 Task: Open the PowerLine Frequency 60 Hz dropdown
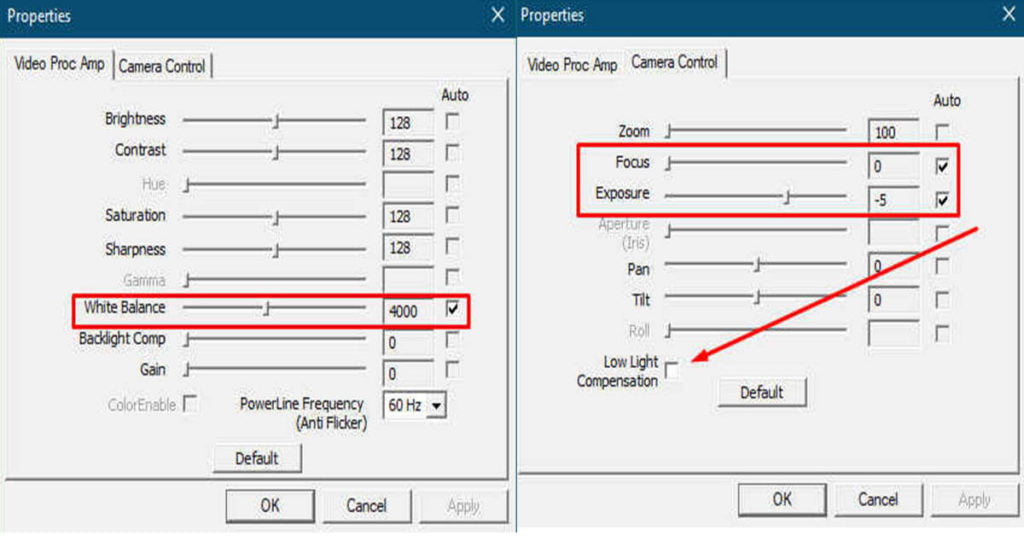coord(437,405)
